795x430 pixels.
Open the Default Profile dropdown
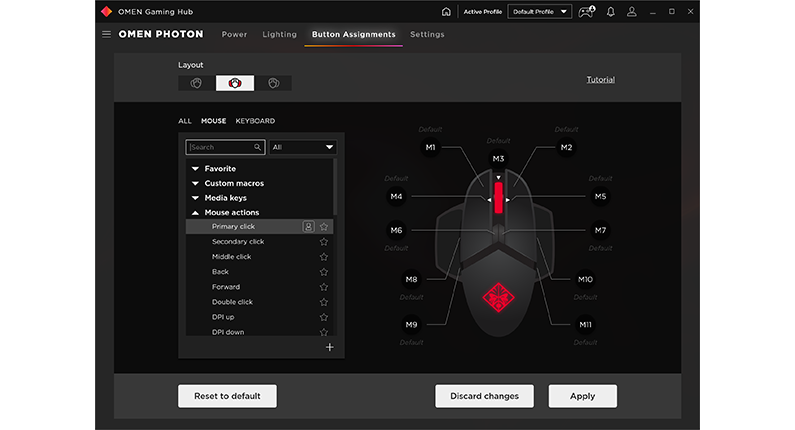point(539,12)
